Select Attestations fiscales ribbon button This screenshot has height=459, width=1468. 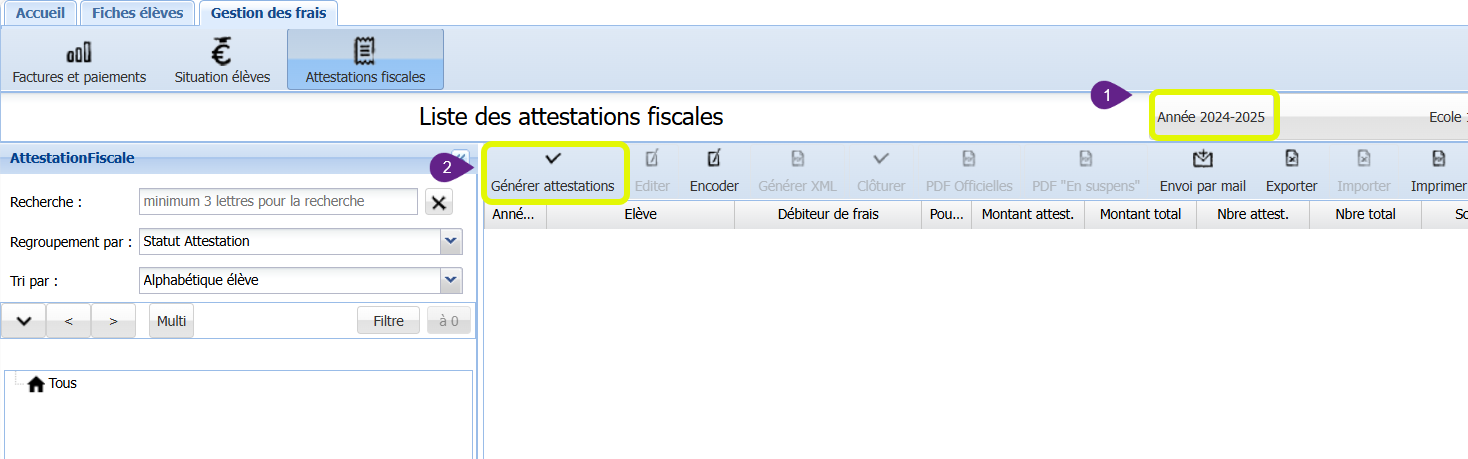[365, 62]
